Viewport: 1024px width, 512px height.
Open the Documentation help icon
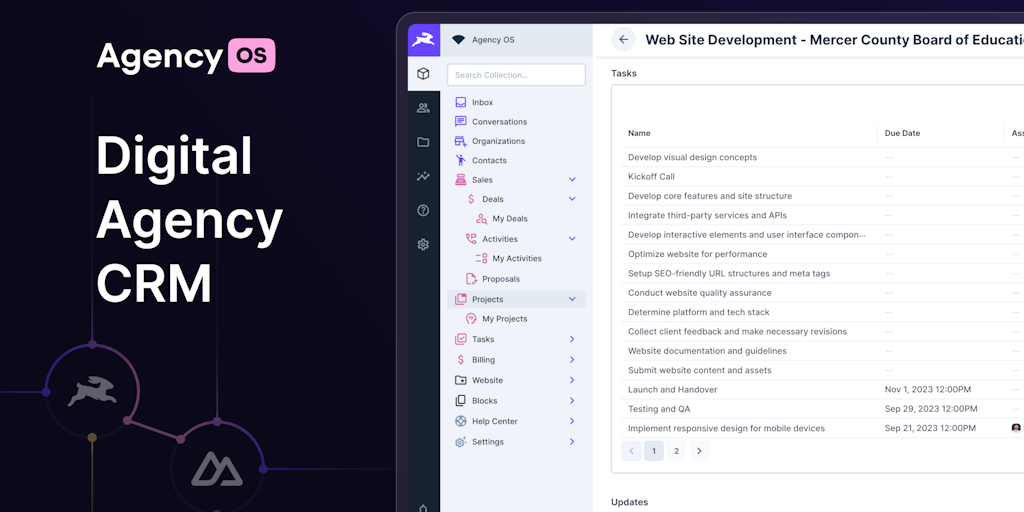423,210
